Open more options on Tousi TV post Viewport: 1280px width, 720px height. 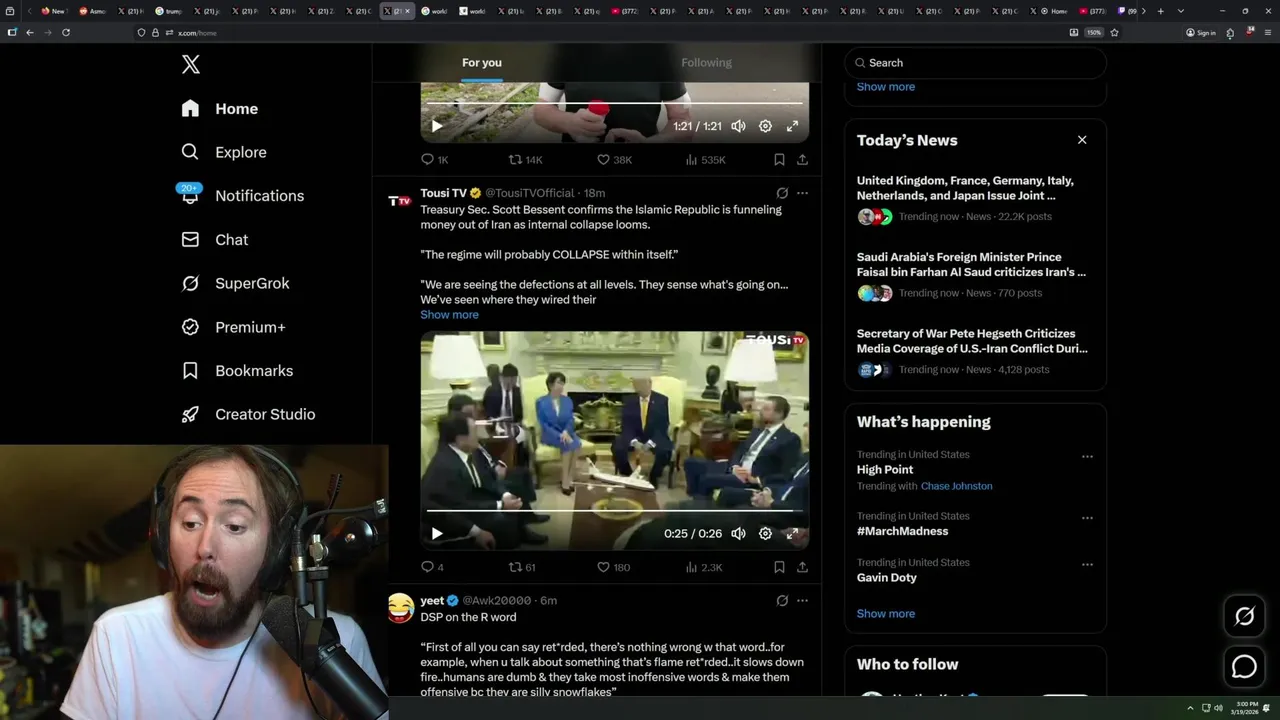802,193
